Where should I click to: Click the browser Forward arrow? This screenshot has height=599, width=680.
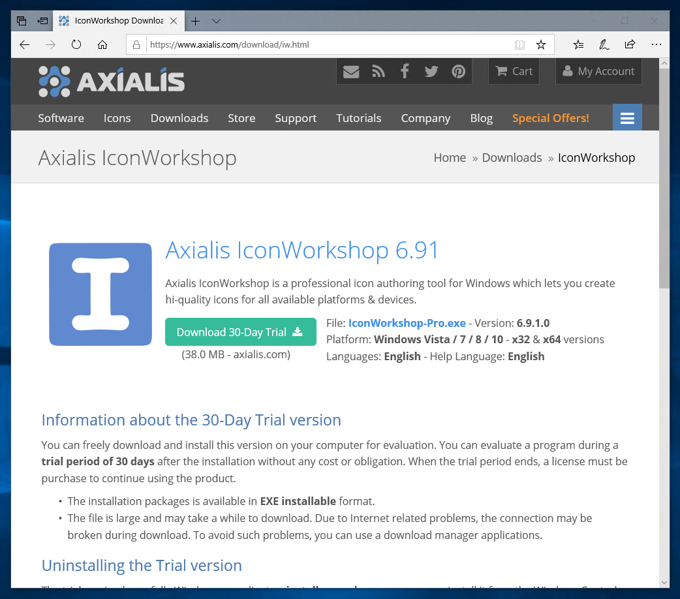click(x=50, y=45)
